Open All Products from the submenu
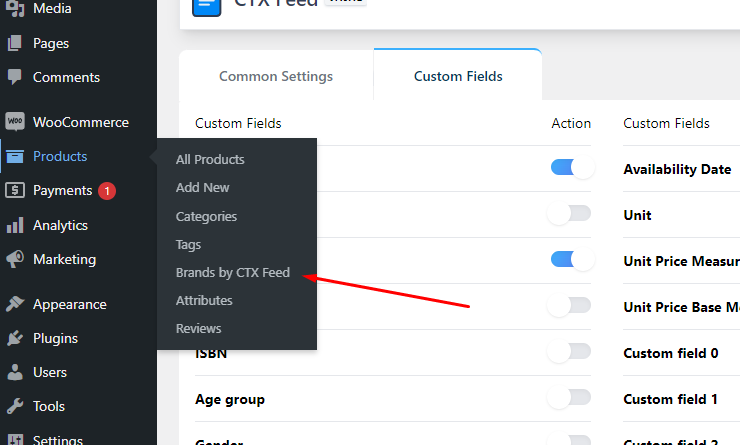This screenshot has height=445, width=740. click(x=210, y=159)
